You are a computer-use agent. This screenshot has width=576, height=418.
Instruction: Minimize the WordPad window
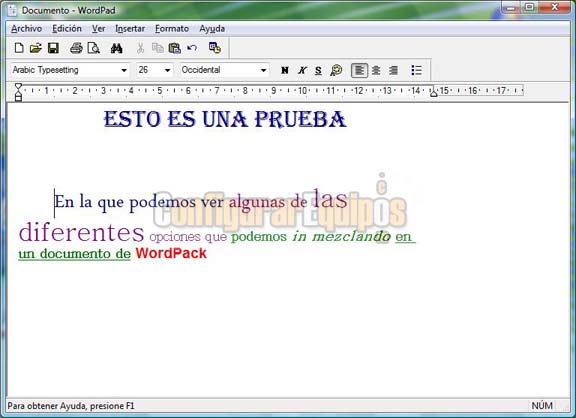pos(511,7)
